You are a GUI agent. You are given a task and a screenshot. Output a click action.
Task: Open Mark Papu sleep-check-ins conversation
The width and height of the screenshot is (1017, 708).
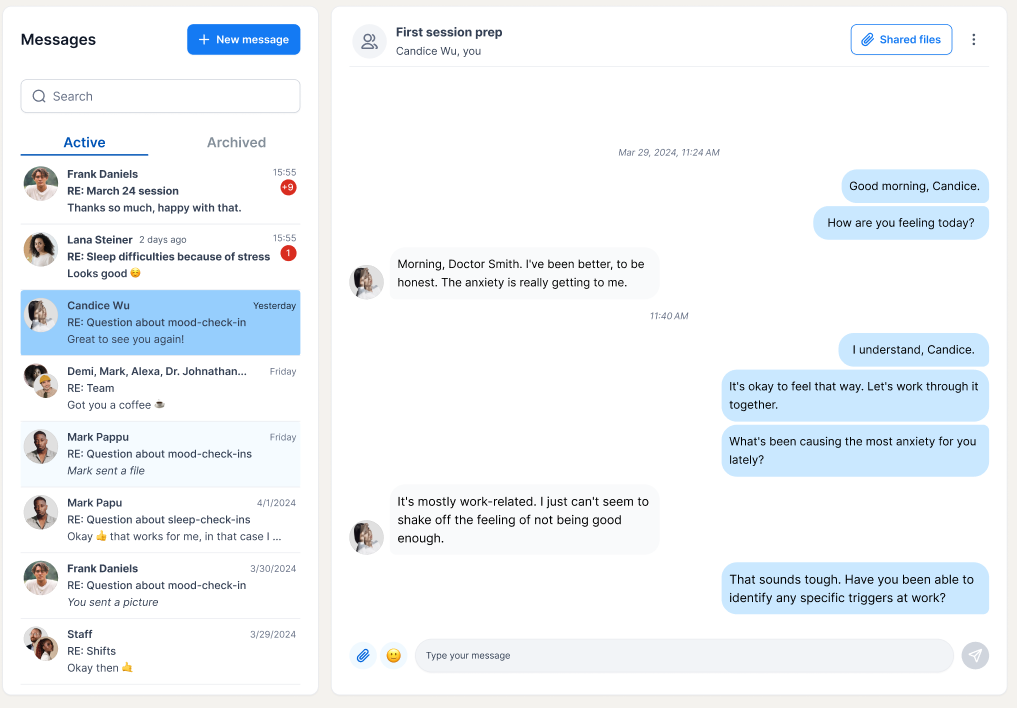coord(160,519)
